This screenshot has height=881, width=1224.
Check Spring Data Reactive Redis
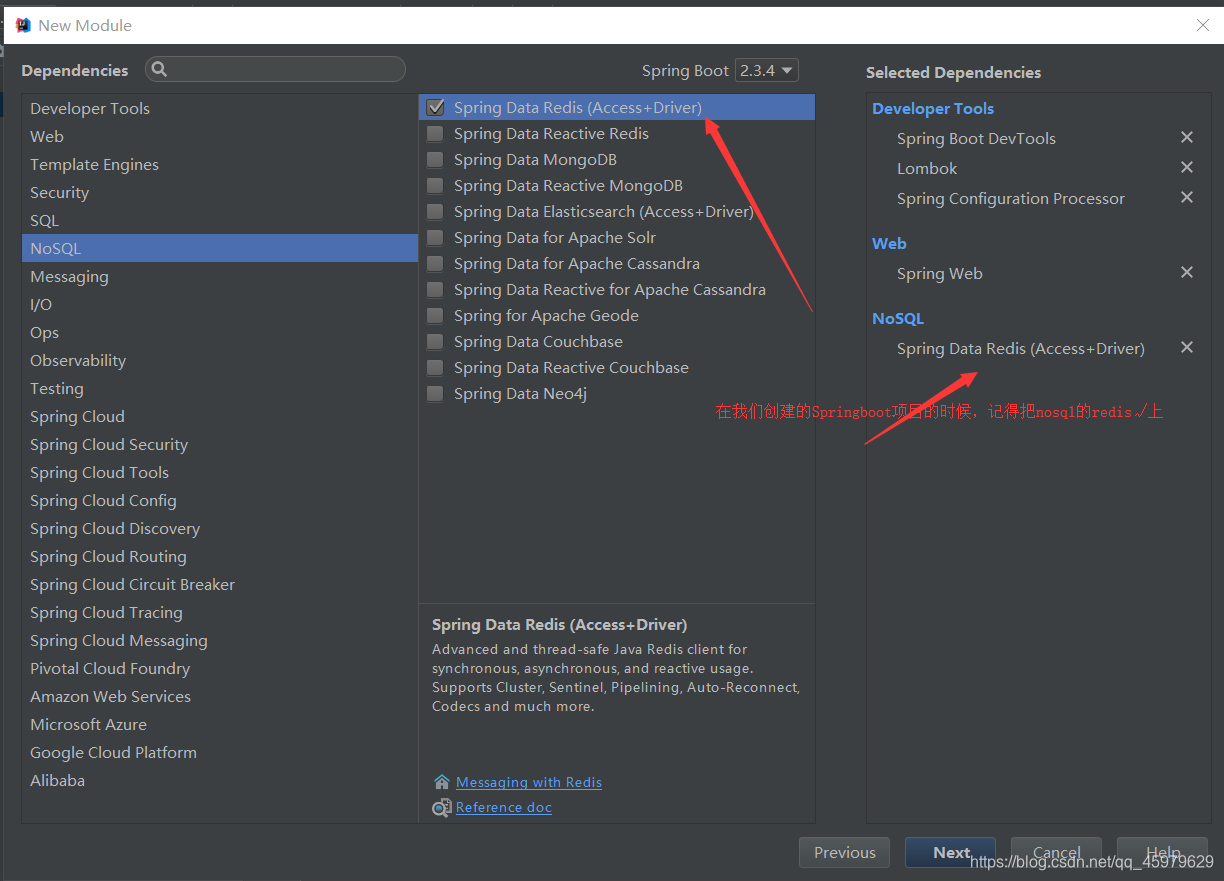[435, 133]
